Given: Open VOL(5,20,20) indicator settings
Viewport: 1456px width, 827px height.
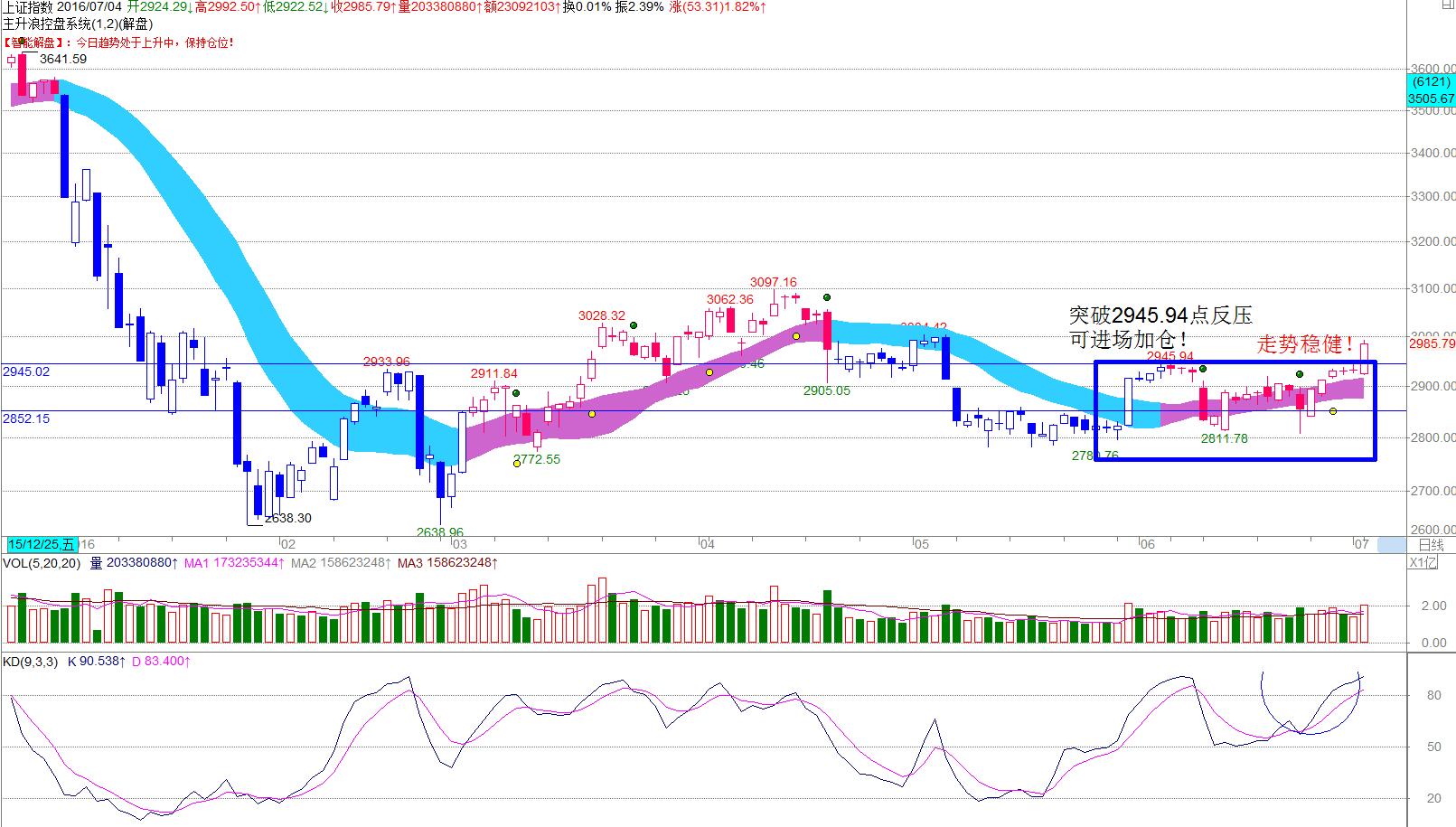Looking at the screenshot, I should point(42,563).
